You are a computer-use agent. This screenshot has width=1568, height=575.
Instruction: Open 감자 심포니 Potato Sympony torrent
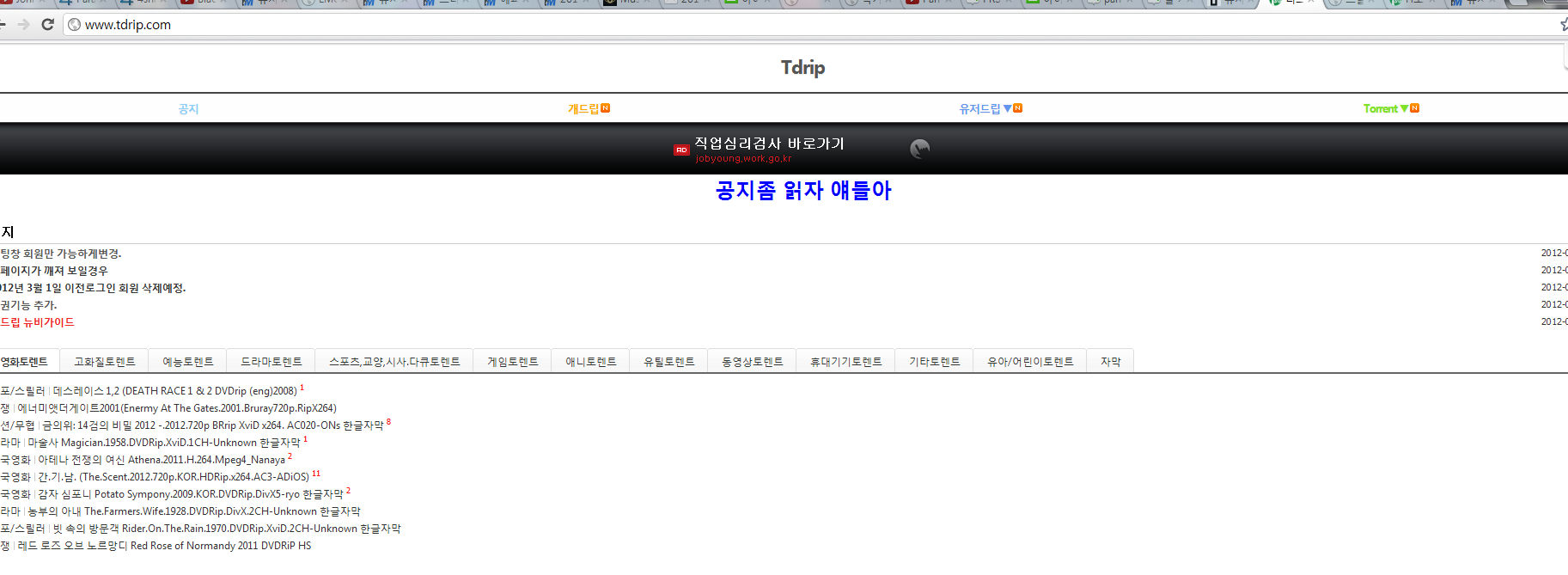coord(191,494)
